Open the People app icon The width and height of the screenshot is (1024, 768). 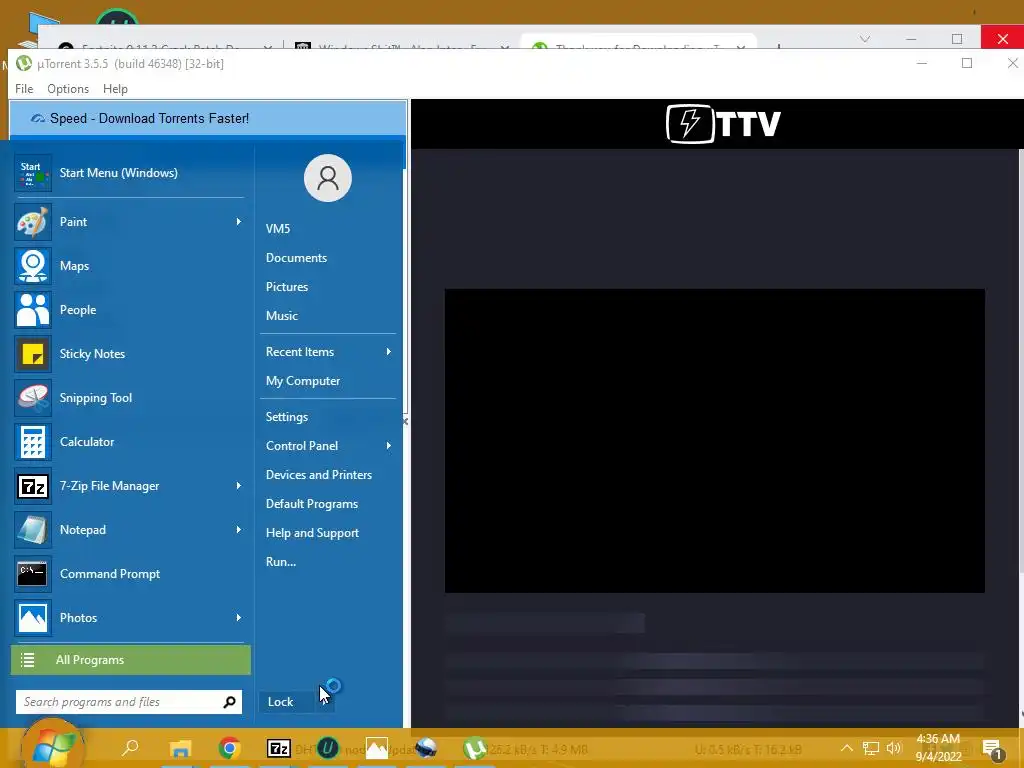(x=33, y=310)
